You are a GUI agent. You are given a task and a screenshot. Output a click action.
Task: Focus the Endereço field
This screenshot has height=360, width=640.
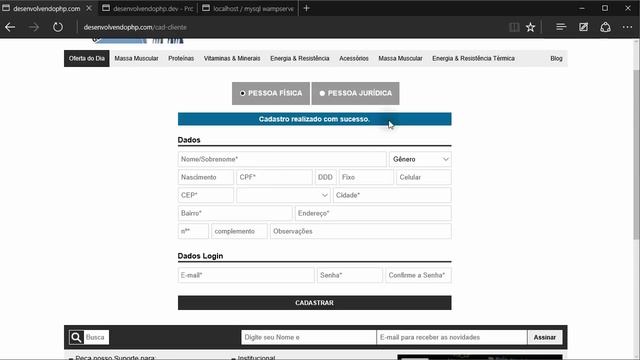(373, 213)
